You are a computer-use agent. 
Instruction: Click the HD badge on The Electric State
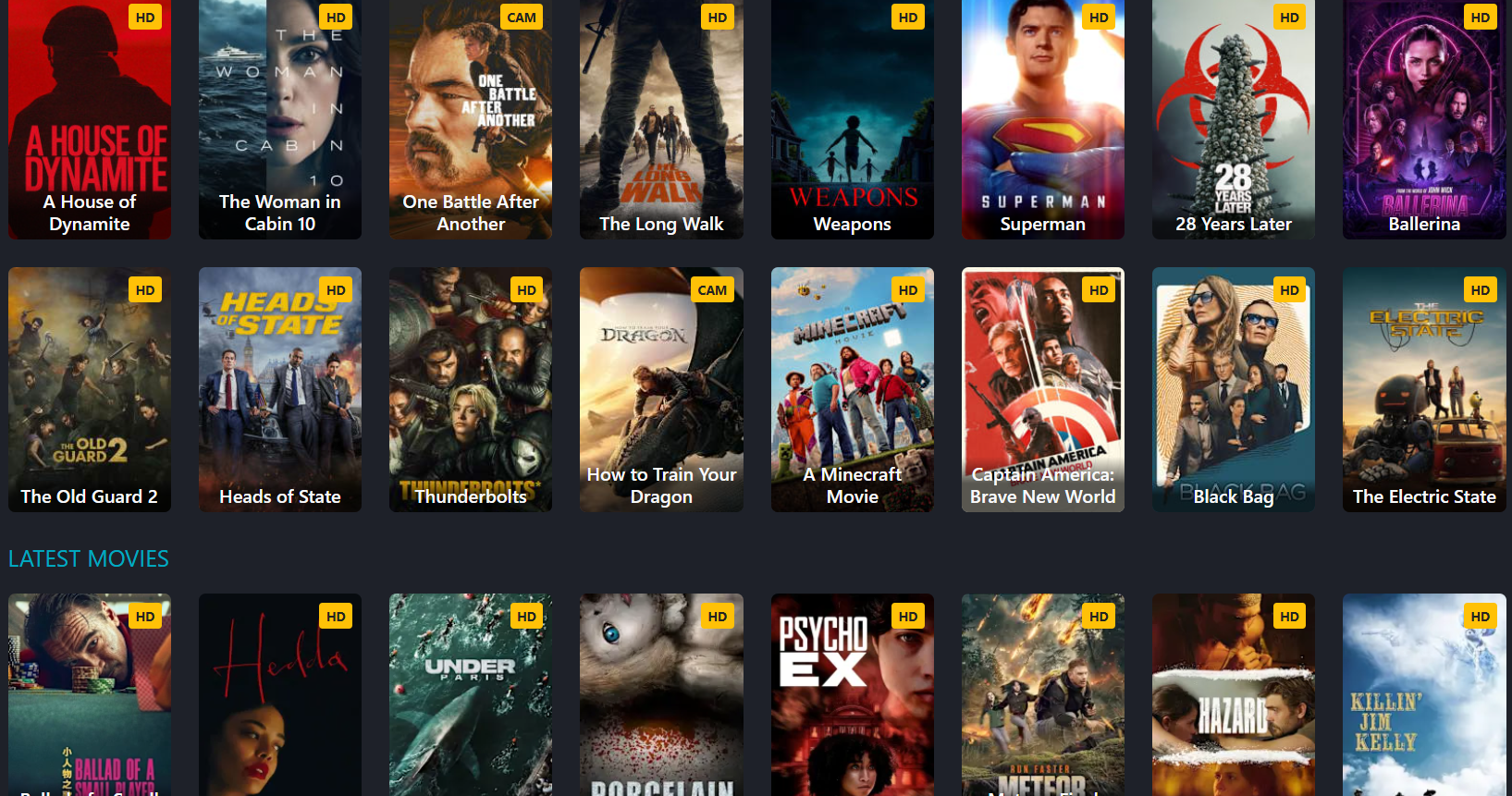click(x=1480, y=290)
